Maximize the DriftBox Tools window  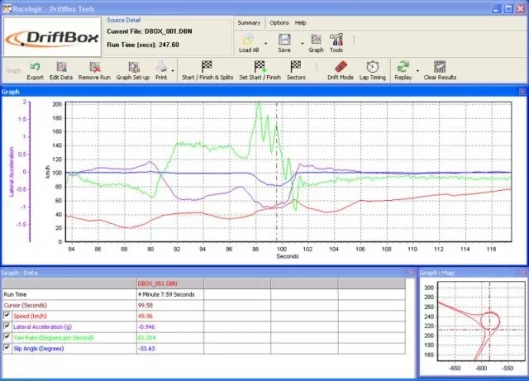point(508,9)
